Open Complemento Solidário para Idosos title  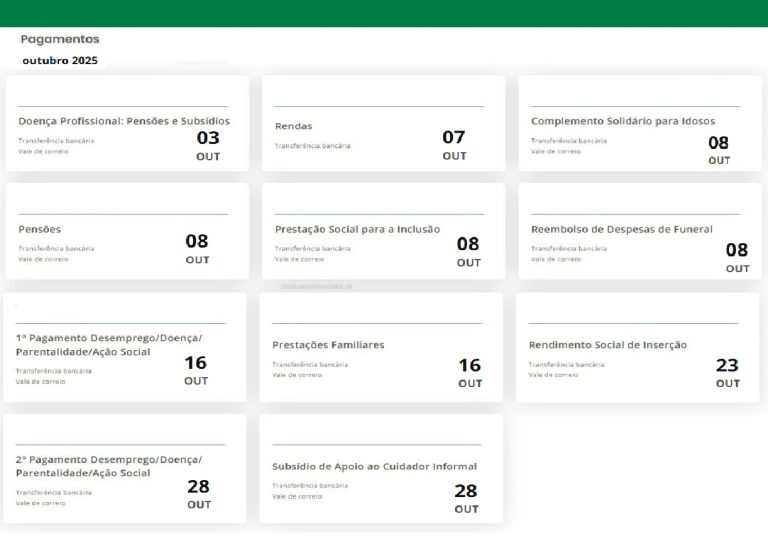622,121
